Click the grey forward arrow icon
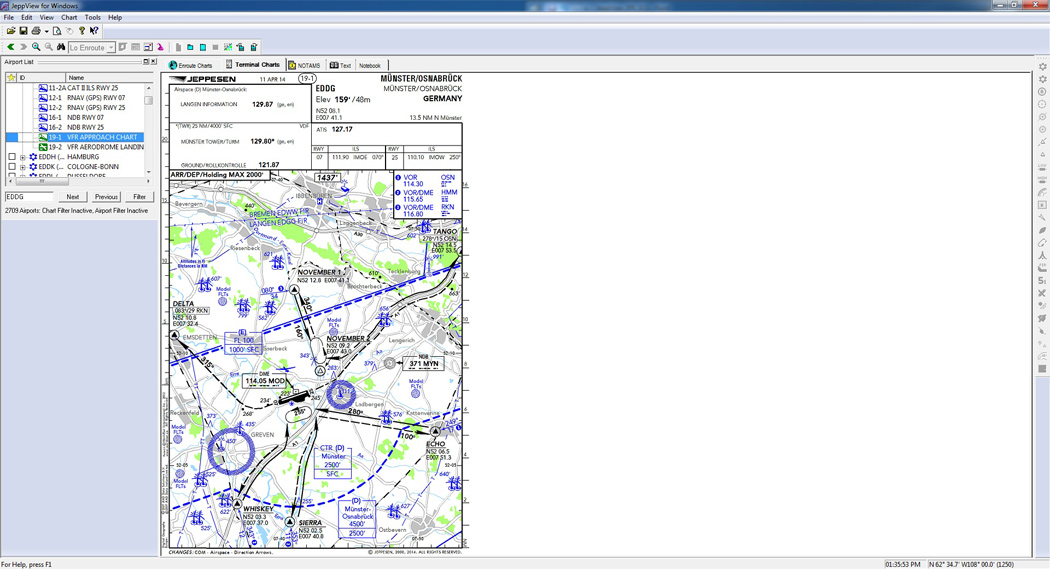The height and width of the screenshot is (569, 1050). 23,47
